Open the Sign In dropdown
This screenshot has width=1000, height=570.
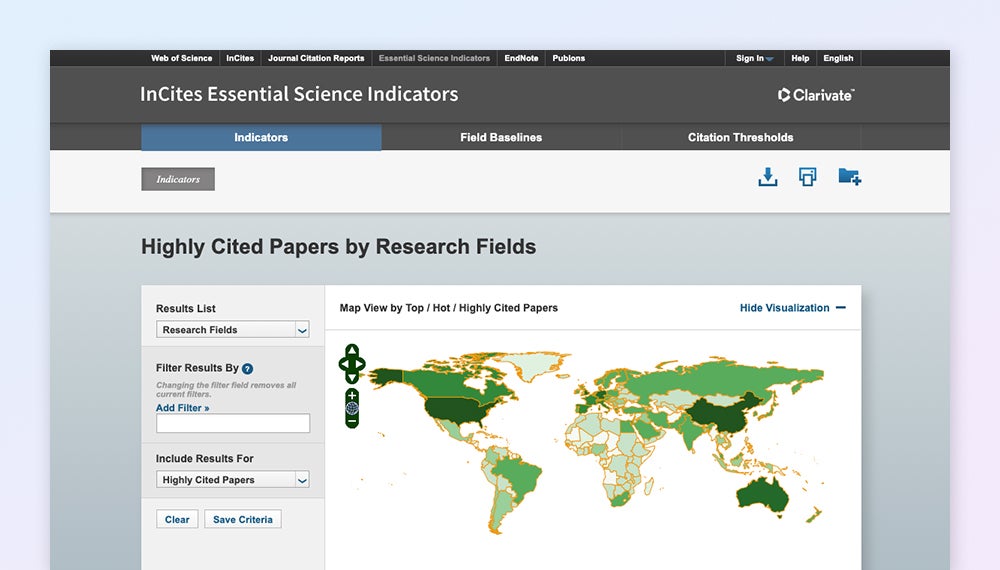(754, 58)
